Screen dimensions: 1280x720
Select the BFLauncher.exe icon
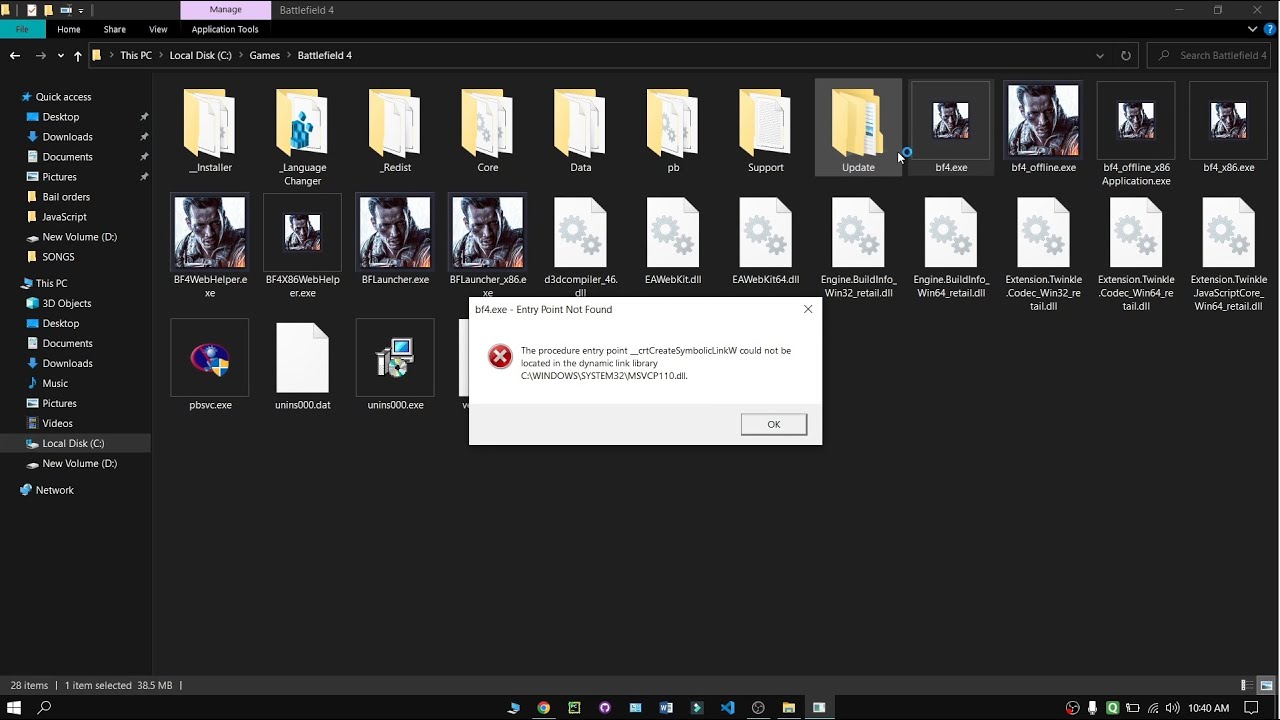pyautogui.click(x=395, y=233)
